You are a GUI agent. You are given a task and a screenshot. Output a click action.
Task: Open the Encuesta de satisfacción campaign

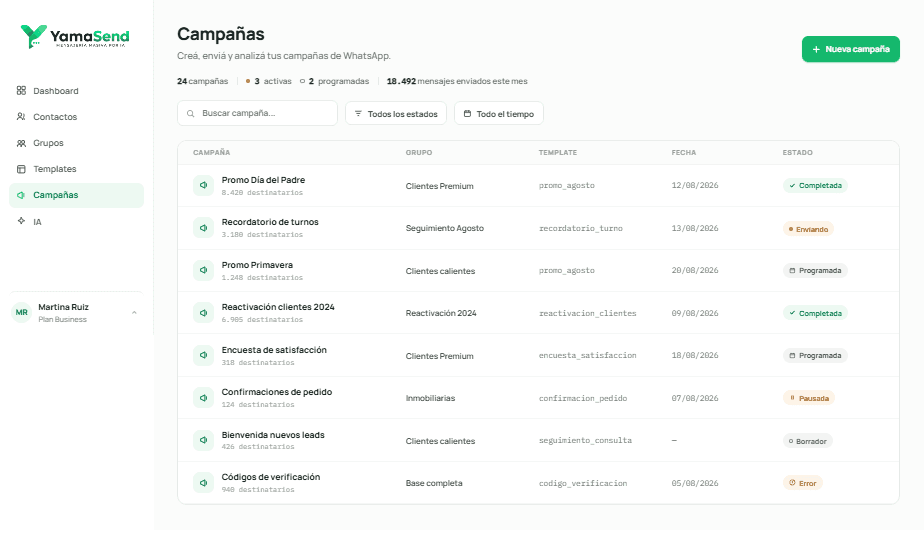(274, 350)
